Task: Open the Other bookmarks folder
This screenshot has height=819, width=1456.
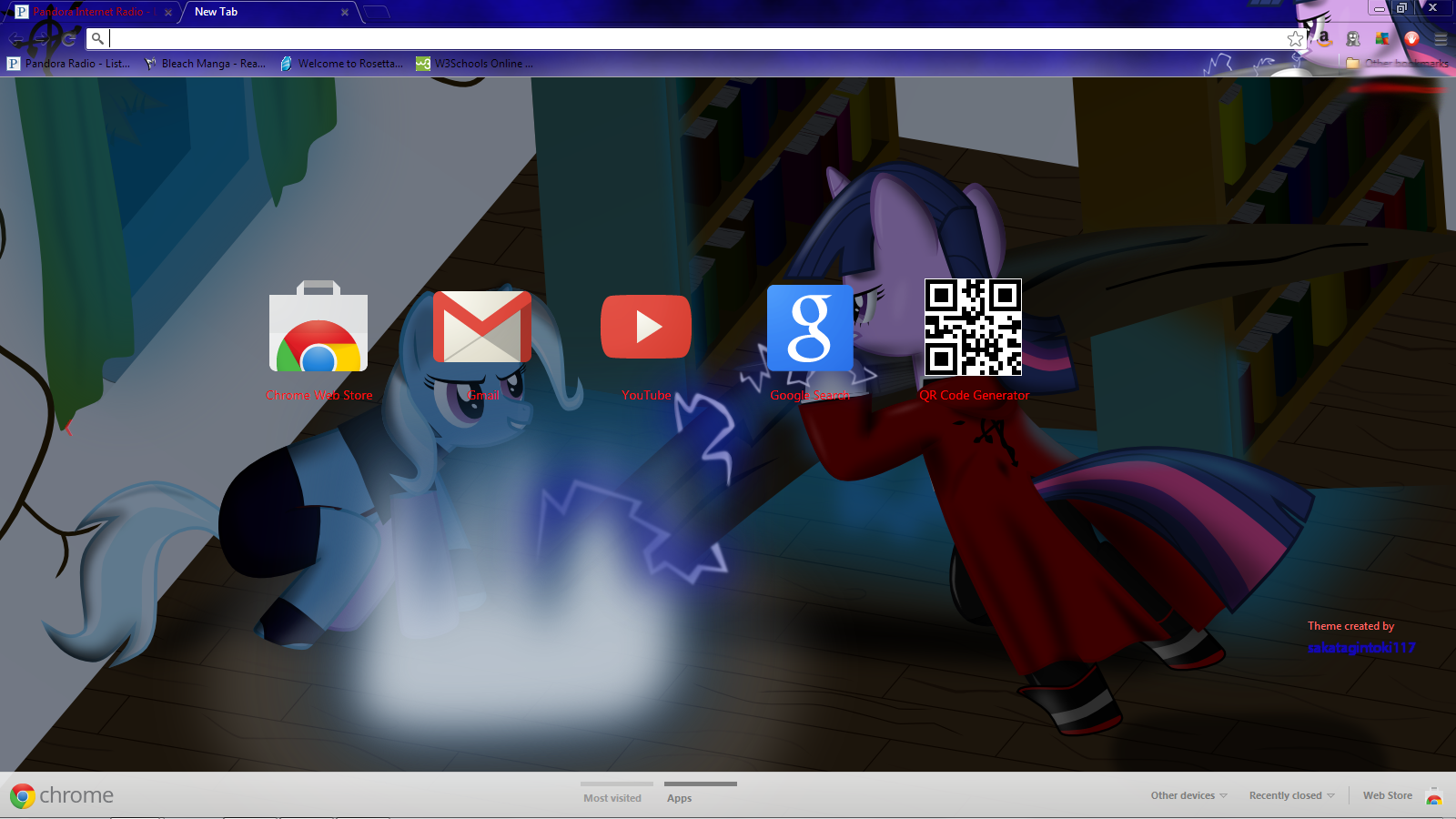Action: (1398, 64)
